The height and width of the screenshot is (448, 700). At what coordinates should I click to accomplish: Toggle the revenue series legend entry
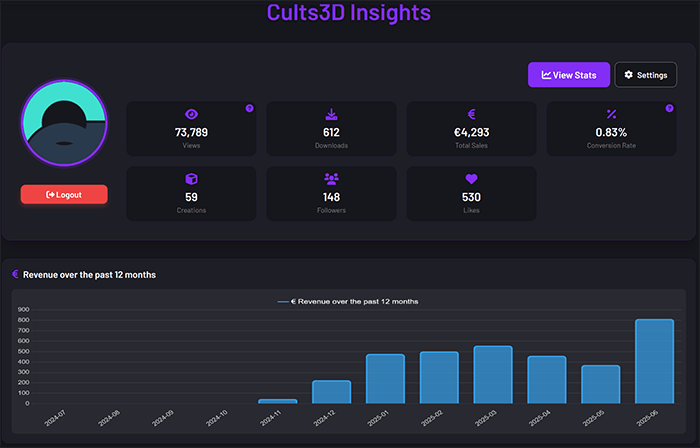click(348, 302)
